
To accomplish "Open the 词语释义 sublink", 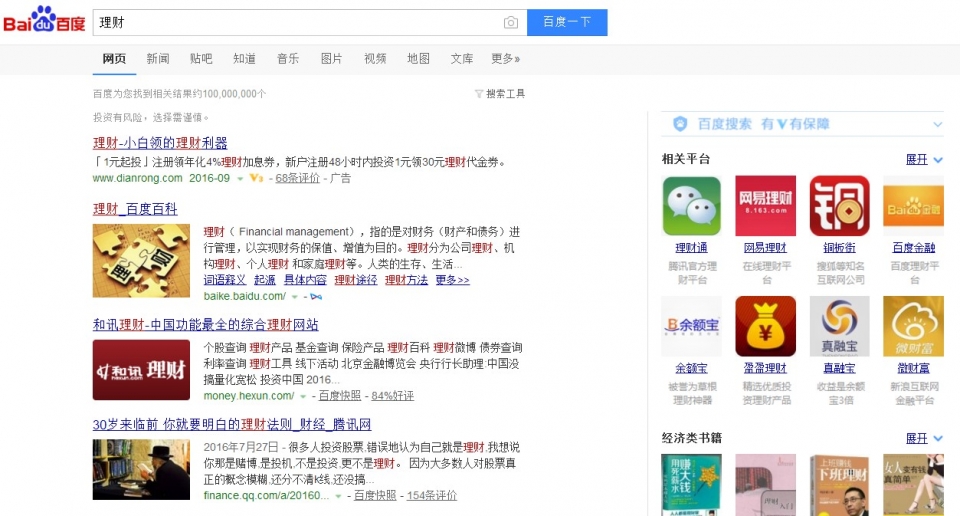I will (225, 280).
